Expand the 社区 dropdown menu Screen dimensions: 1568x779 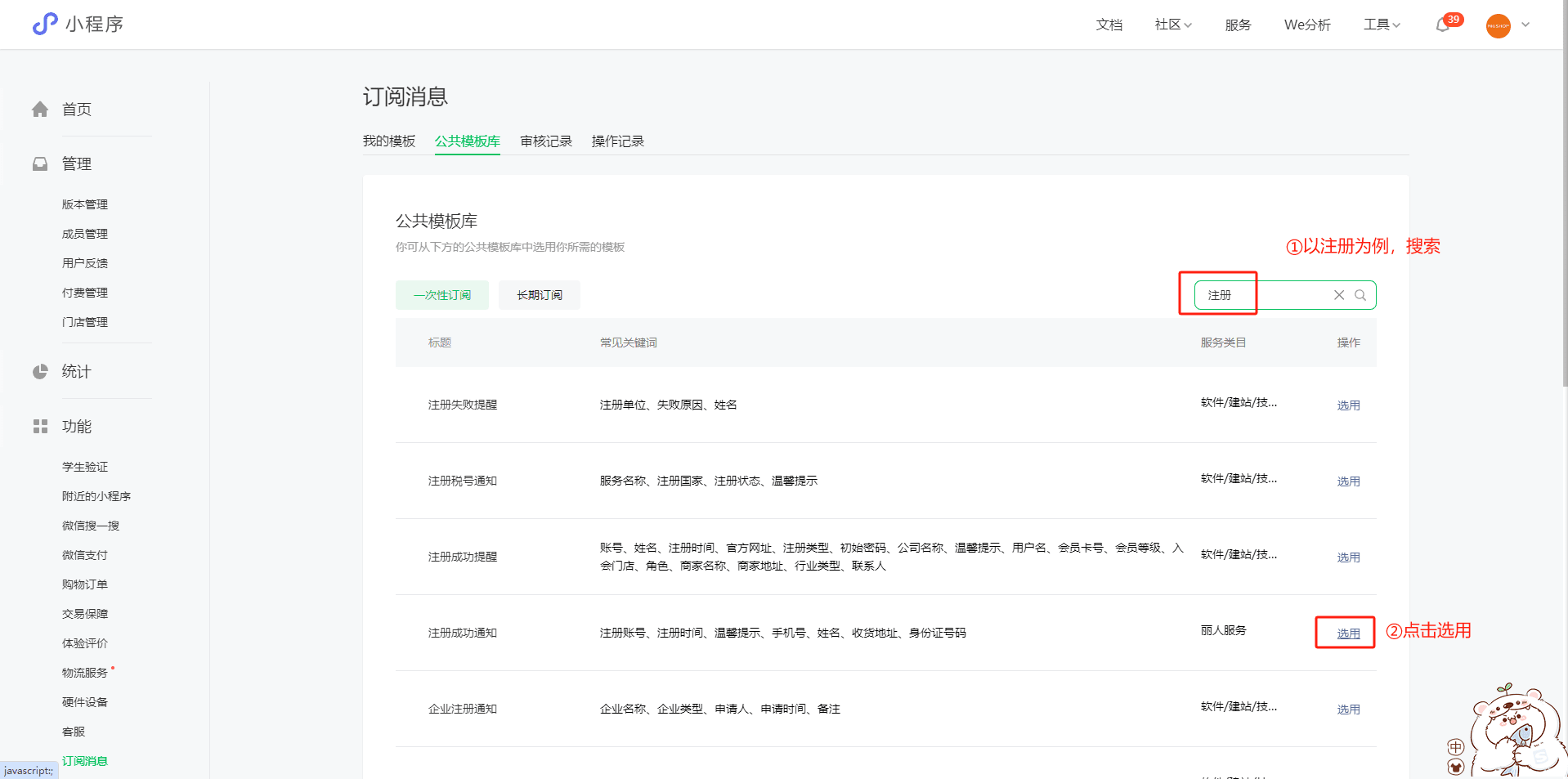[1173, 25]
